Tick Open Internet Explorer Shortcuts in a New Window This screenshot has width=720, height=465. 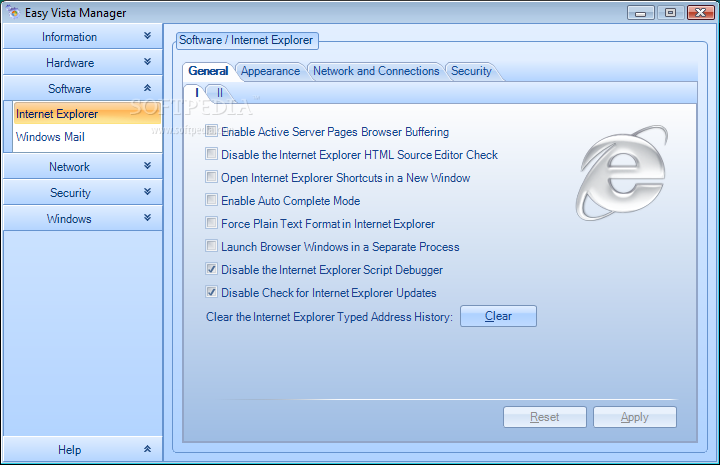211,177
